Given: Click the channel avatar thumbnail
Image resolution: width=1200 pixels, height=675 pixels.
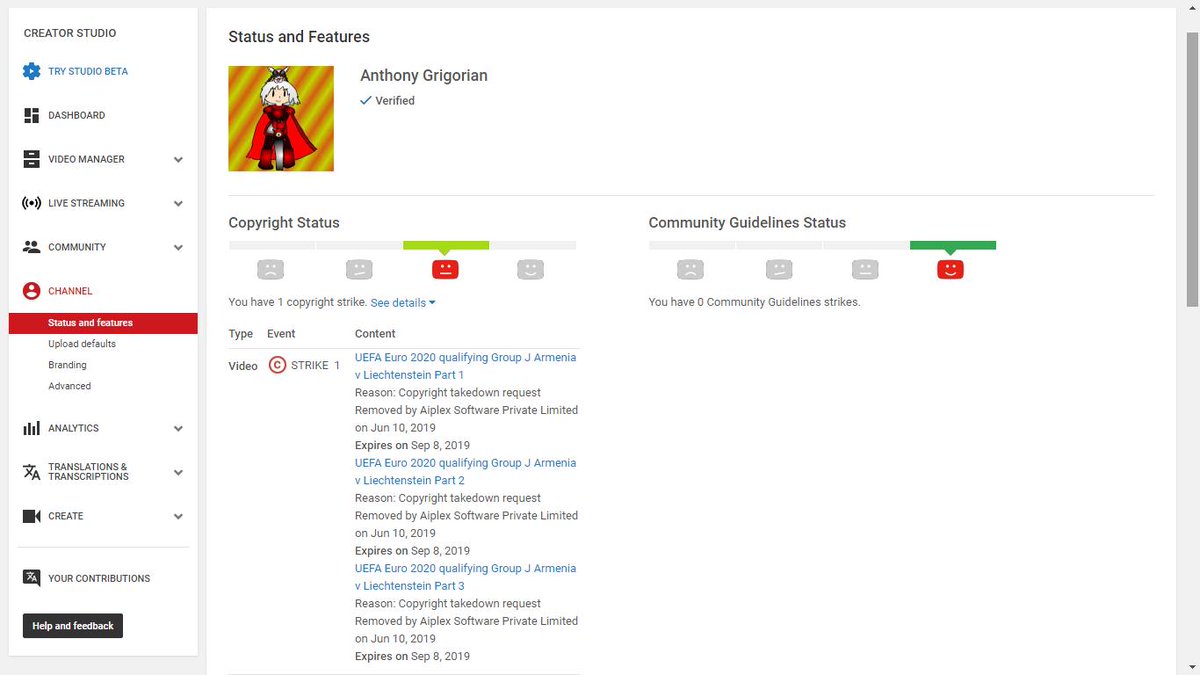Looking at the screenshot, I should [x=281, y=119].
